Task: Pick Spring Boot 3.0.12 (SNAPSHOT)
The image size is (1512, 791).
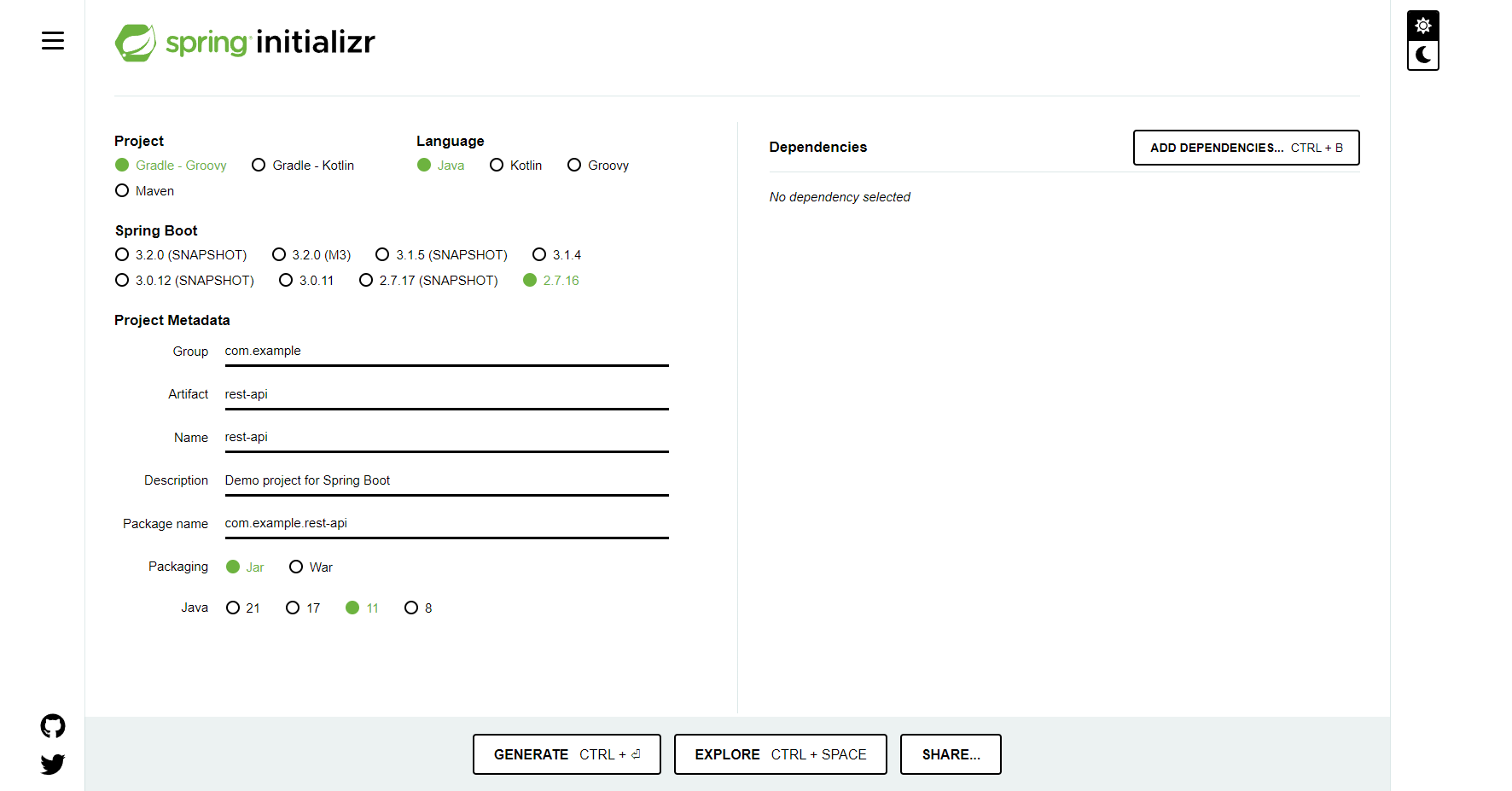Action: point(184,281)
